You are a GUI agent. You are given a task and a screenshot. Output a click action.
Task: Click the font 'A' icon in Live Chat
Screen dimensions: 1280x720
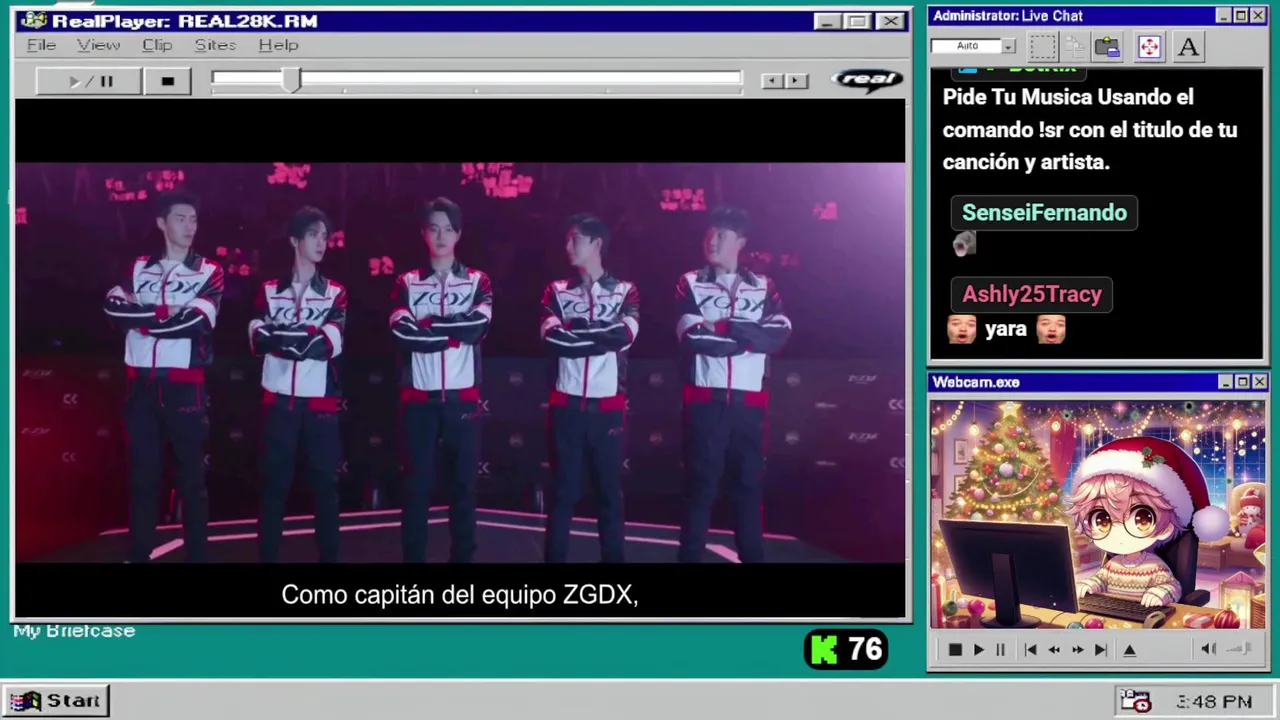[x=1188, y=46]
